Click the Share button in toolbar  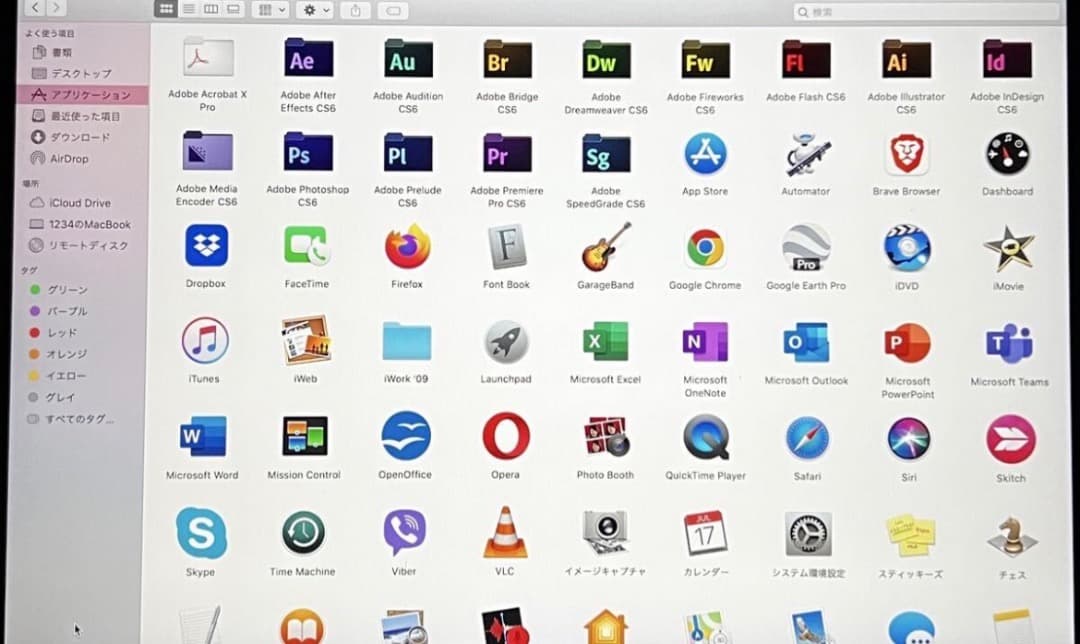pyautogui.click(x=355, y=9)
